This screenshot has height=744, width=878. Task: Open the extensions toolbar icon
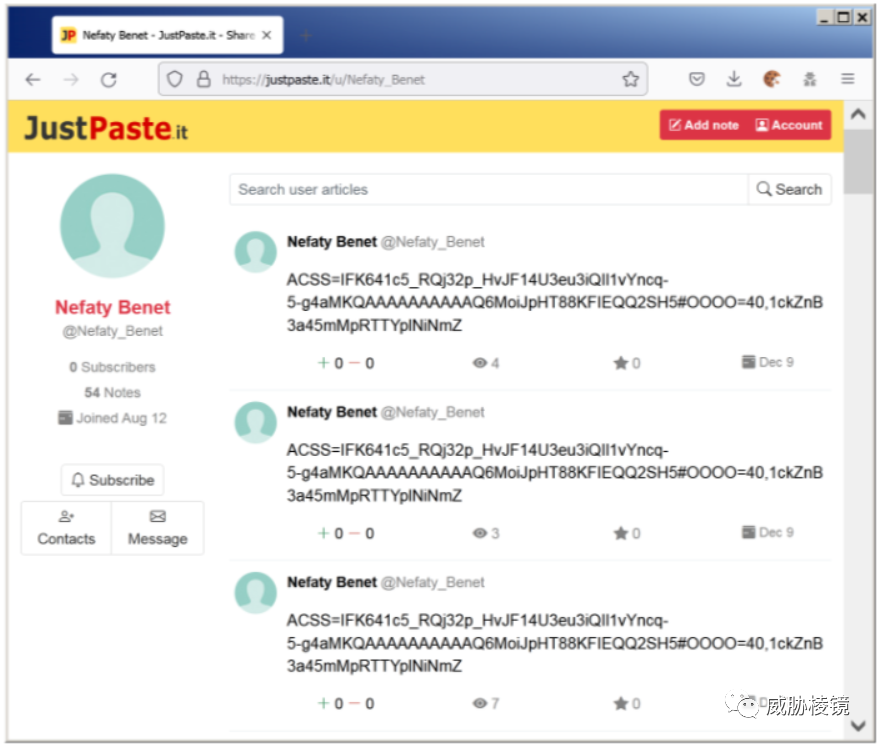pos(810,79)
